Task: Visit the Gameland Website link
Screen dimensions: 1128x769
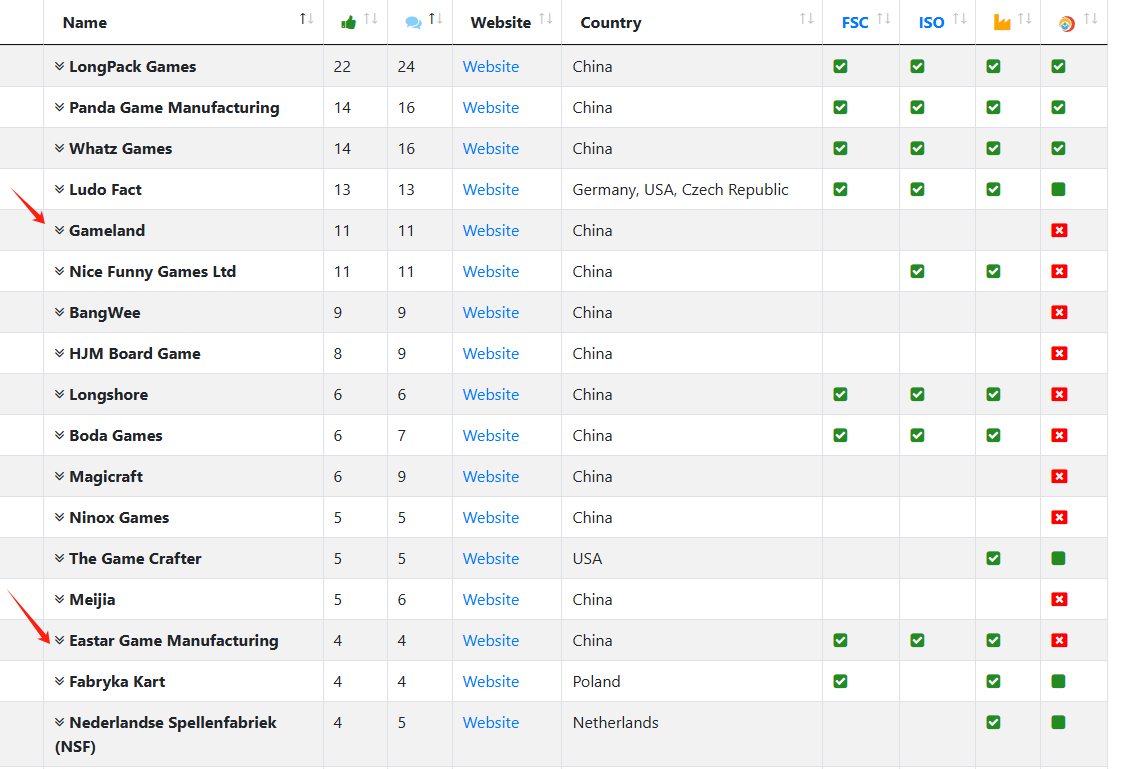Action: point(491,231)
